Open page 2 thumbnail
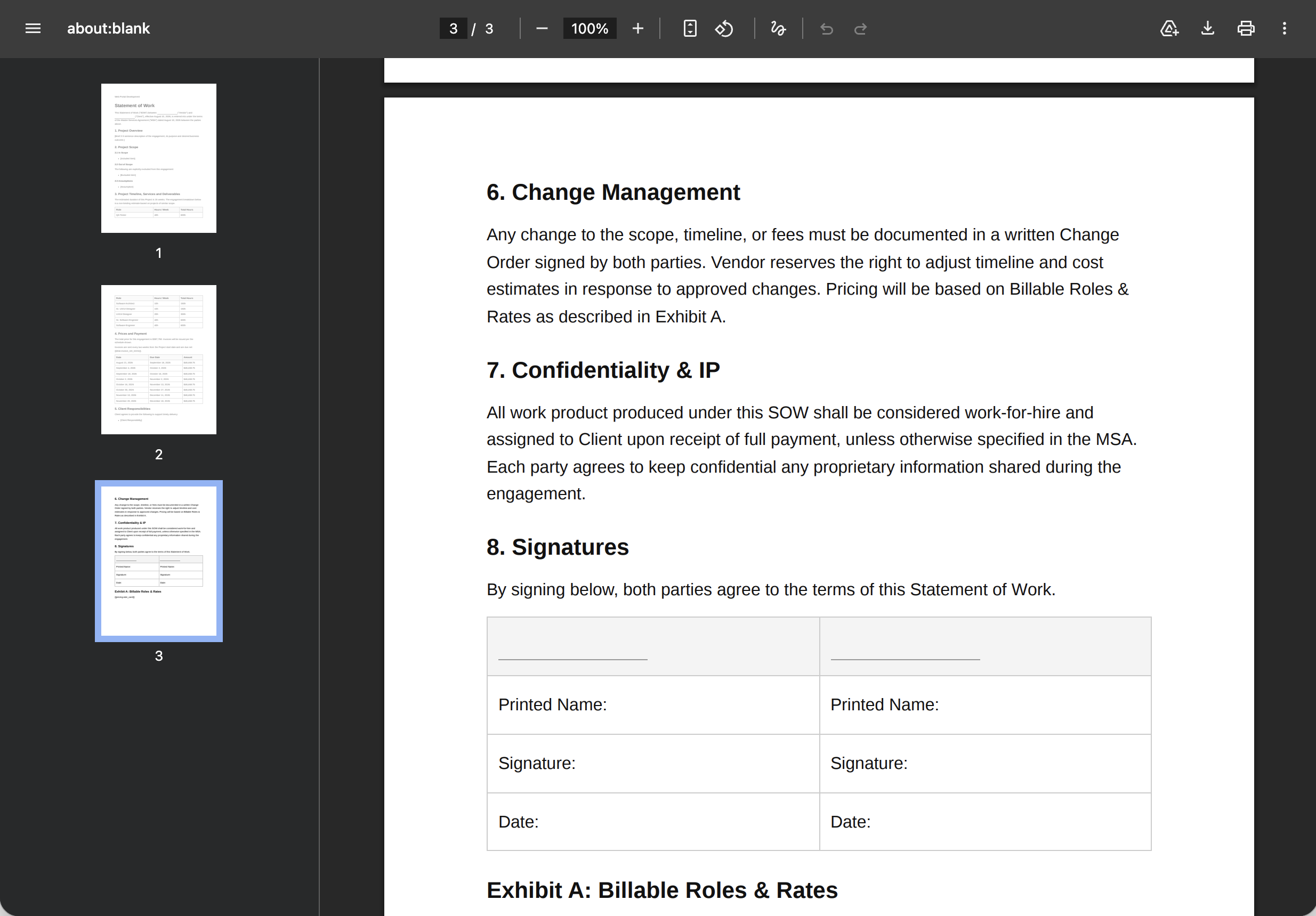 coord(159,360)
